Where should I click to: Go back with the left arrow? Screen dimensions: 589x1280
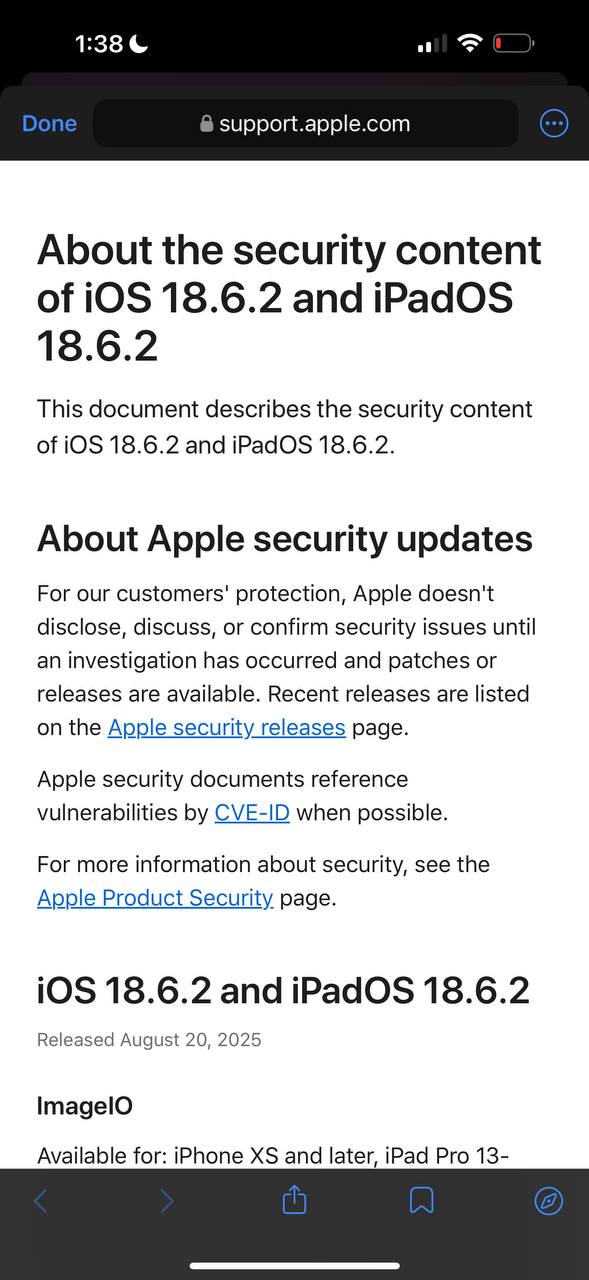coord(41,1201)
